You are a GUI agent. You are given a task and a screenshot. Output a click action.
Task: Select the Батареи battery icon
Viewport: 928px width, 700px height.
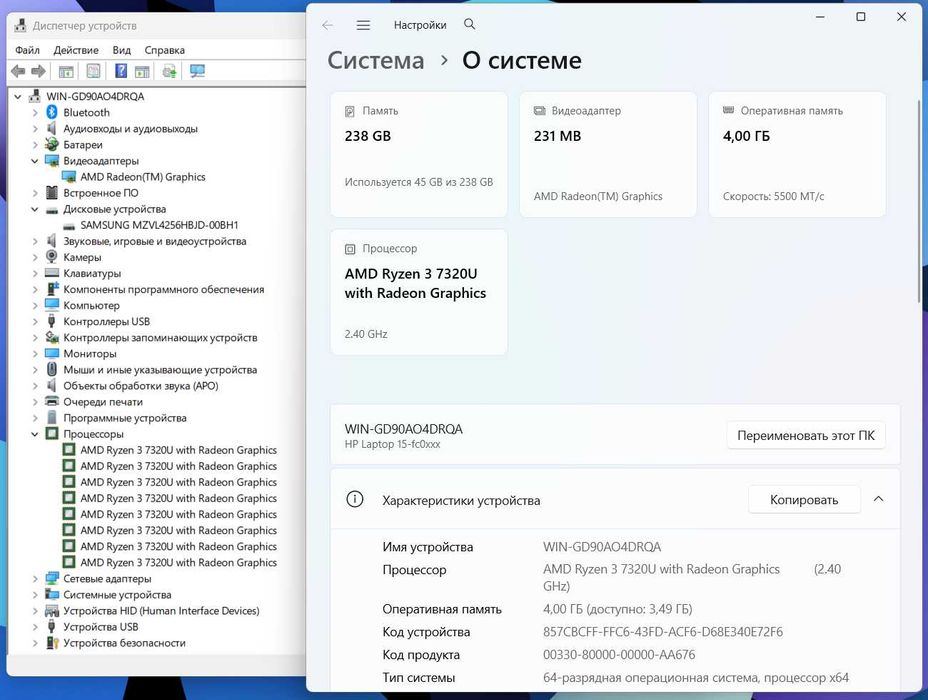(52, 144)
